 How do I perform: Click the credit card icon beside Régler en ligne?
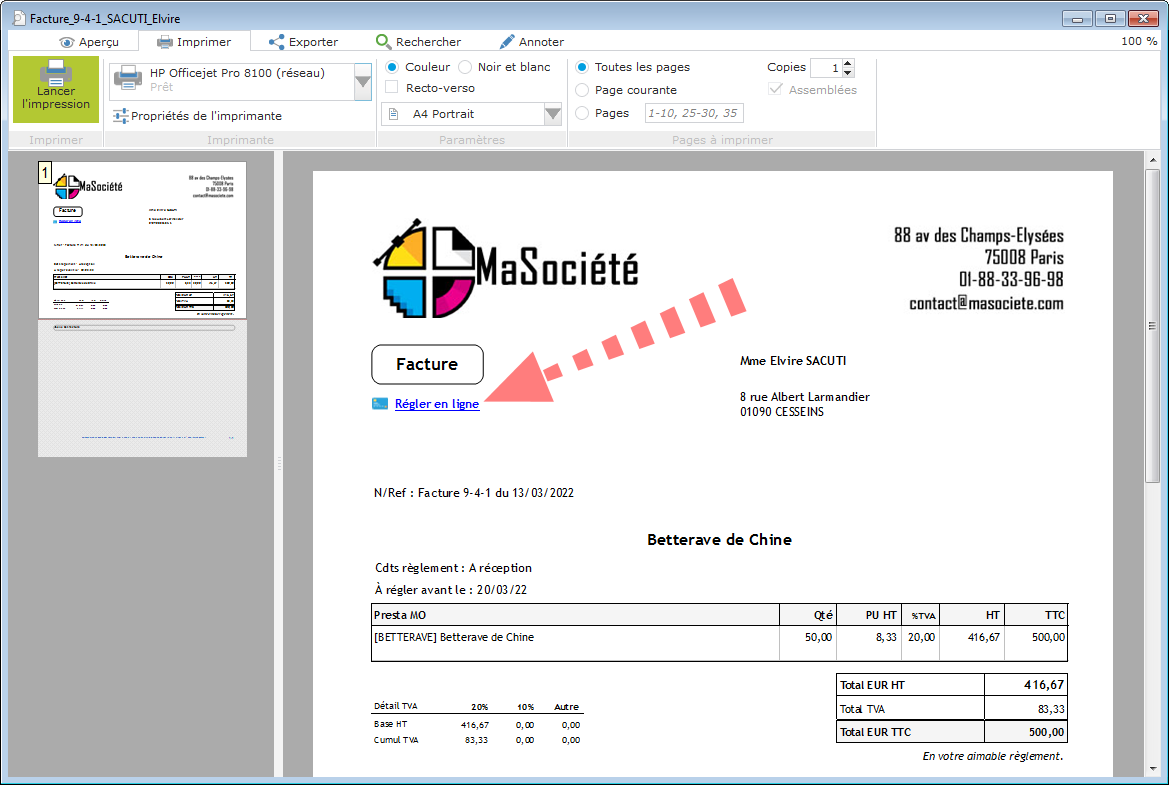coord(380,404)
